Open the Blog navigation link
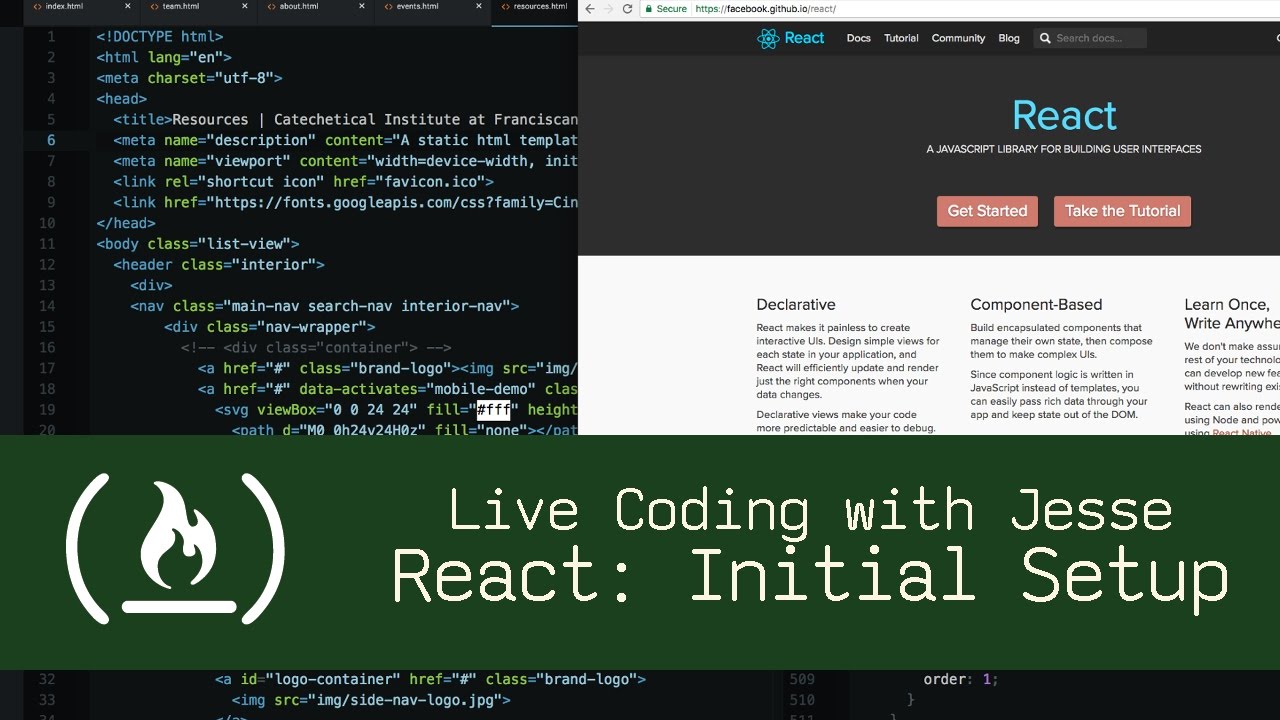Viewport: 1280px width, 720px height. pos(1009,39)
